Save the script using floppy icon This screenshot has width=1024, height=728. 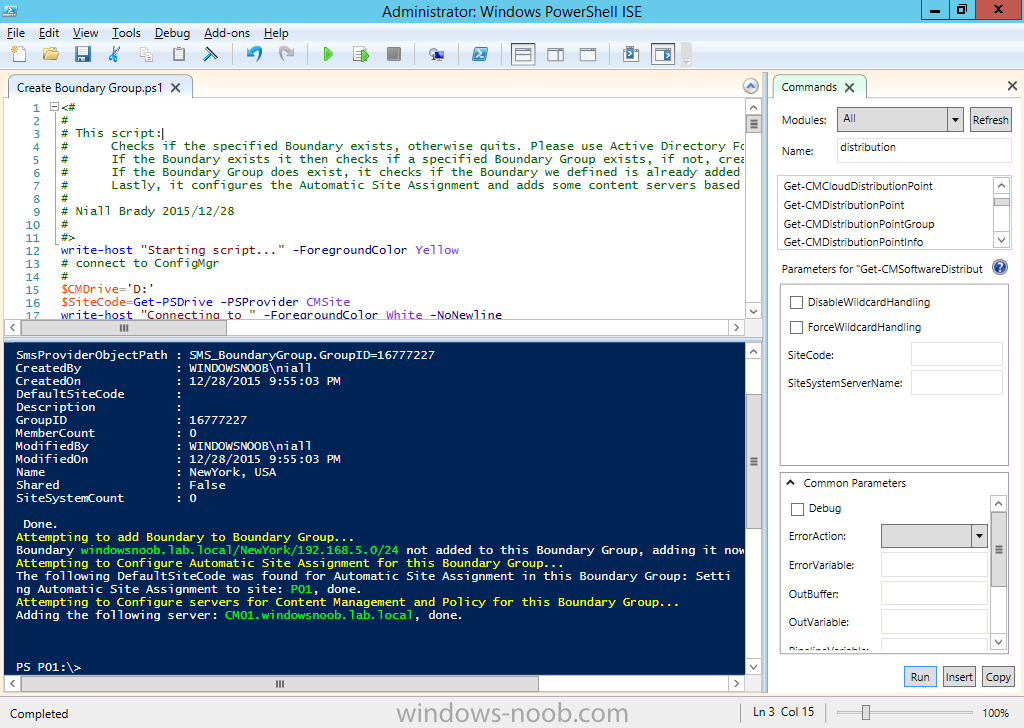pyautogui.click(x=83, y=54)
